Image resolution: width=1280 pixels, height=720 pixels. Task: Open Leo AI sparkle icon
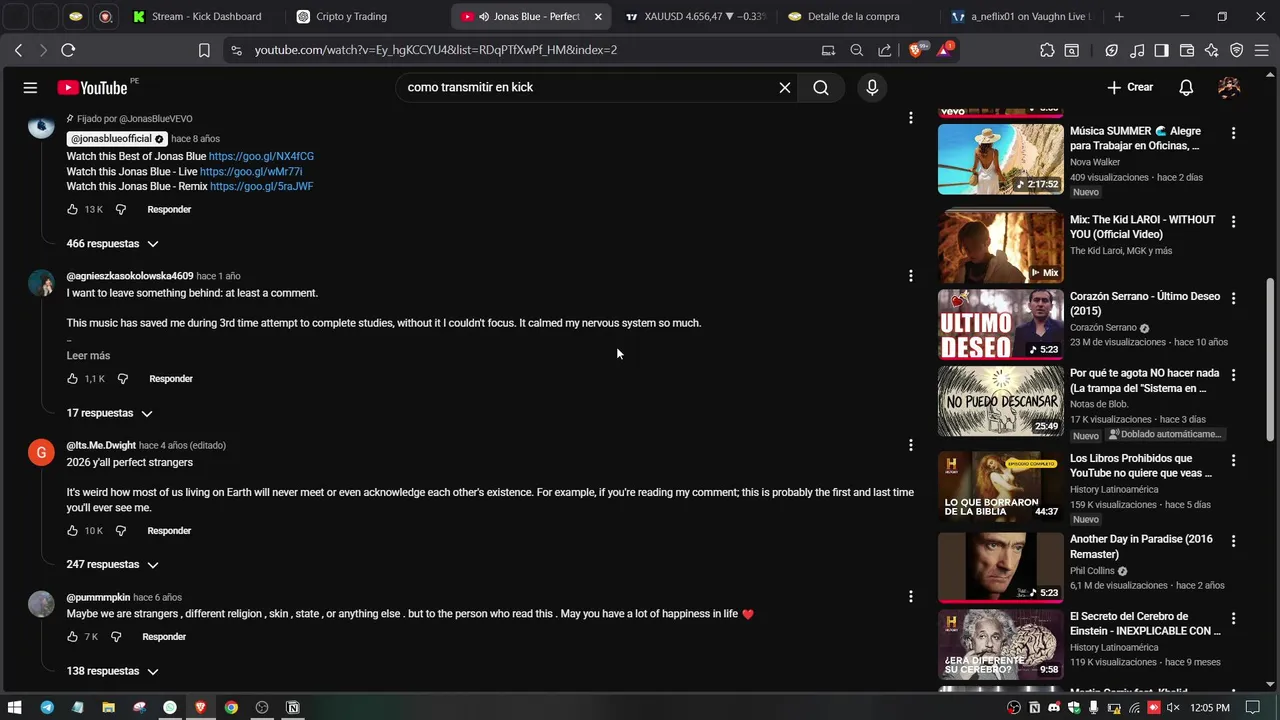[1212, 50]
